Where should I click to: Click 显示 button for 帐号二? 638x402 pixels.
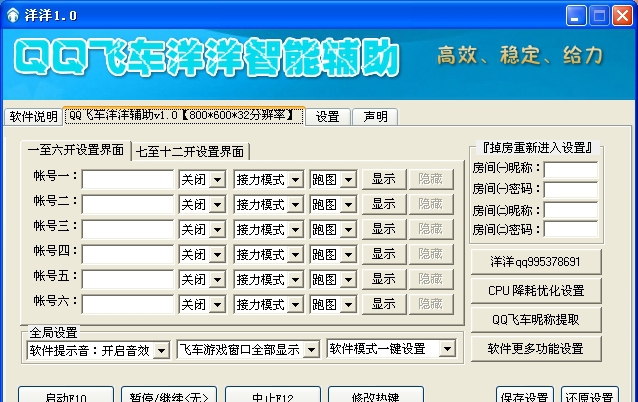(384, 204)
